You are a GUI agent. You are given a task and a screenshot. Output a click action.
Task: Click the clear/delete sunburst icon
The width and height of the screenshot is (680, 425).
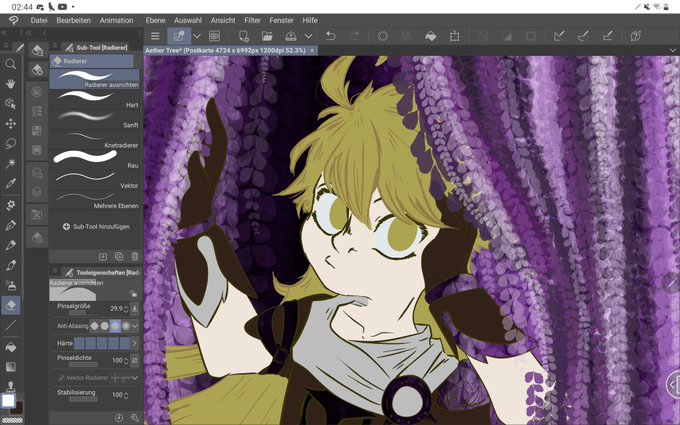point(382,36)
